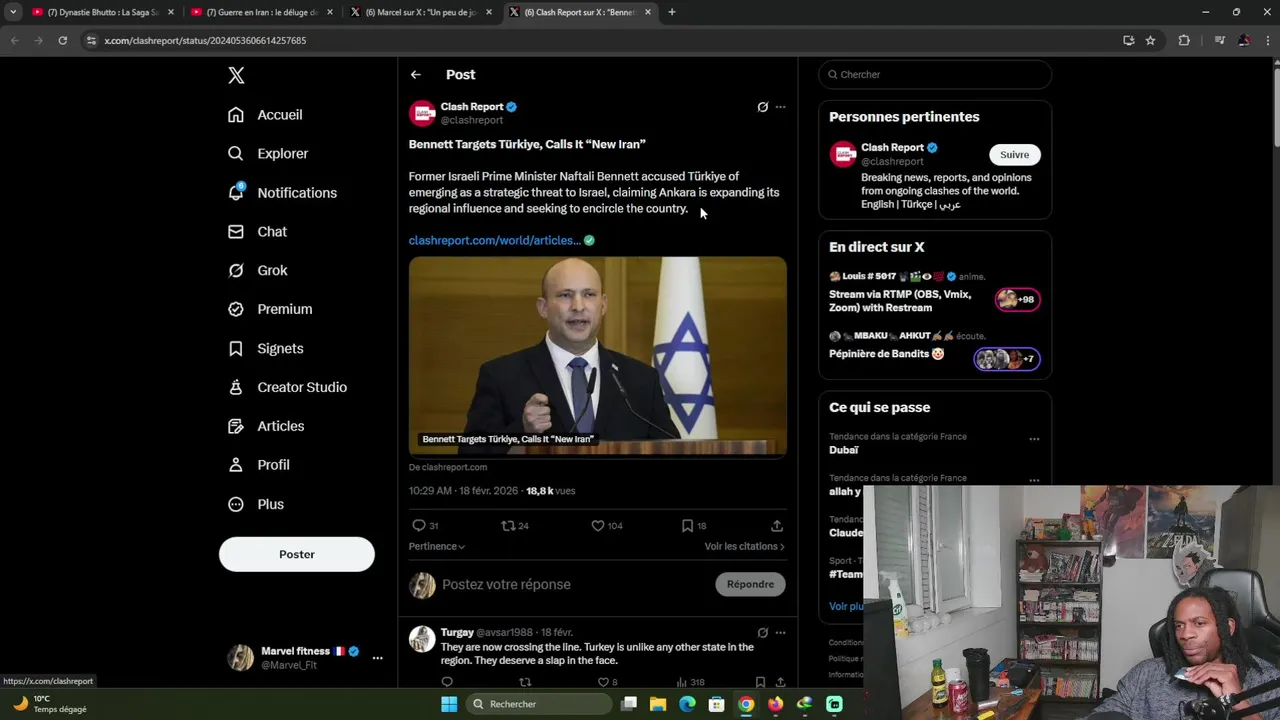Switch to Marcel sur X tab

point(421,12)
